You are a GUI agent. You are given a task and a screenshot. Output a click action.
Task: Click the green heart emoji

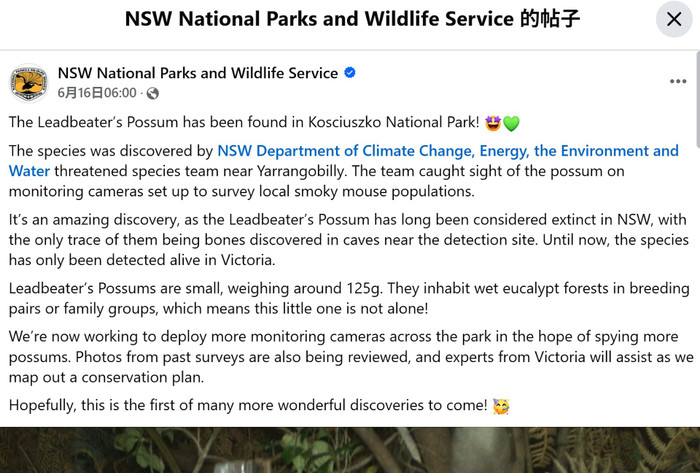(x=511, y=123)
